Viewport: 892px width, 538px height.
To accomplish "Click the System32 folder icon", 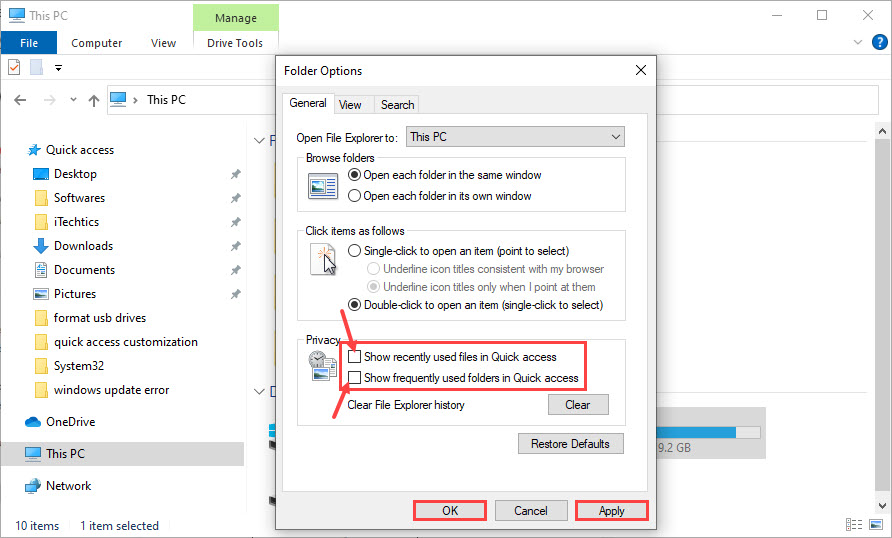I will coord(41,366).
